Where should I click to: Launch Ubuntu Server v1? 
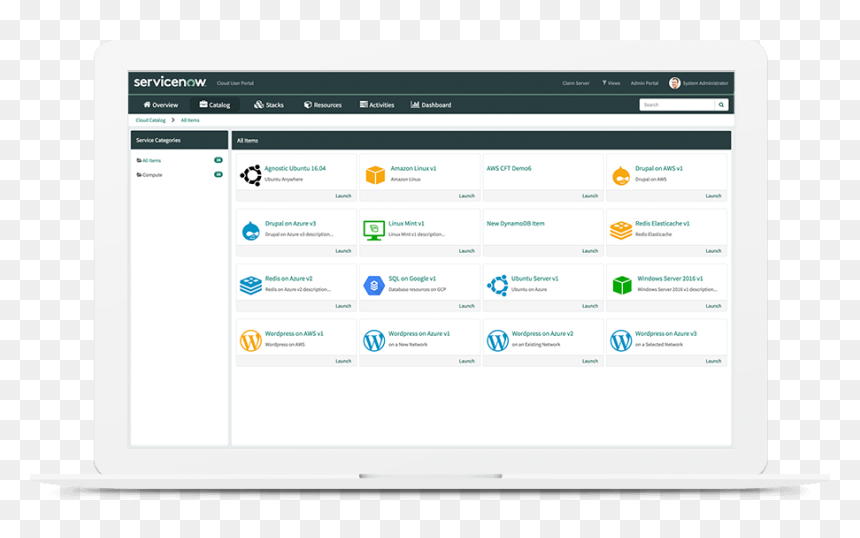tap(590, 306)
